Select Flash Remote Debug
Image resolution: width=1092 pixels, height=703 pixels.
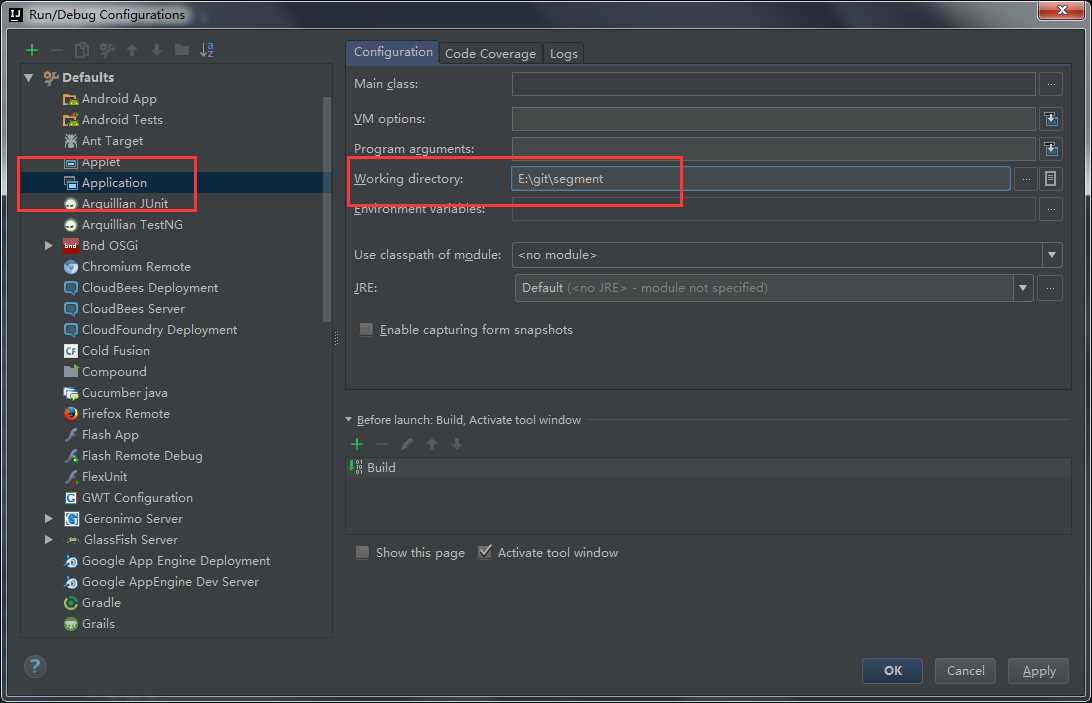click(x=133, y=456)
